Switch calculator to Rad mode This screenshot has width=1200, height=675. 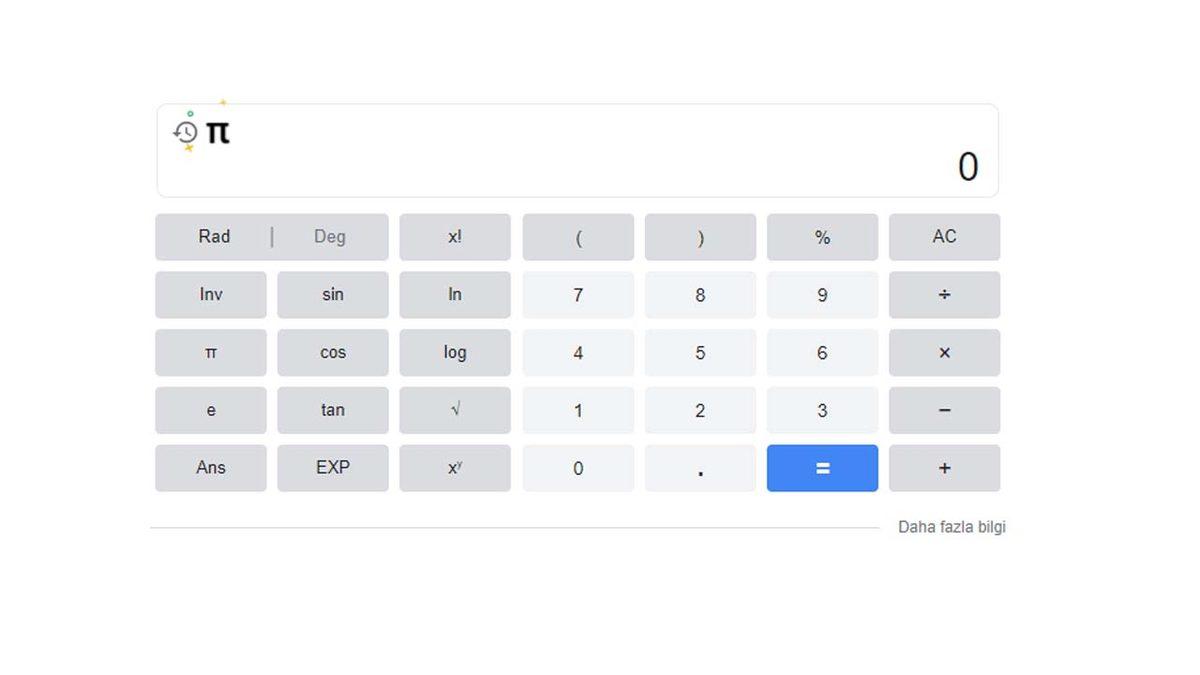213,237
